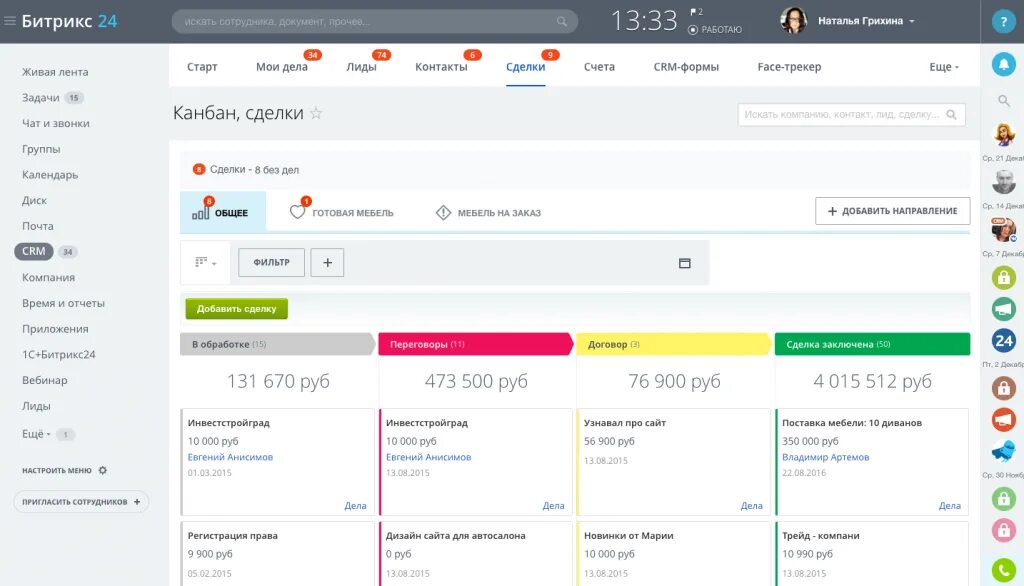
Task: Click Наталья Грихина's profile photo
Action: pos(793,21)
